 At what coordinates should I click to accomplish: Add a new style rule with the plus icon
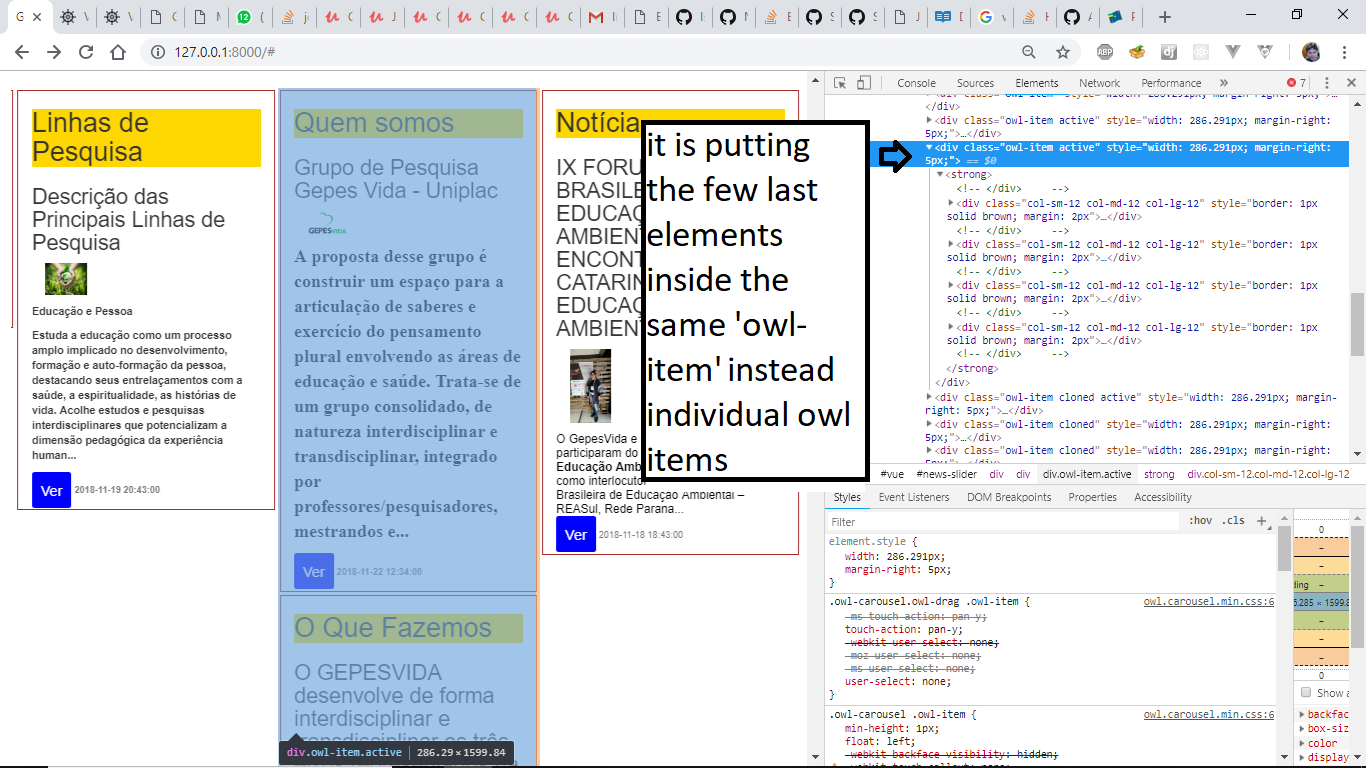(1261, 521)
